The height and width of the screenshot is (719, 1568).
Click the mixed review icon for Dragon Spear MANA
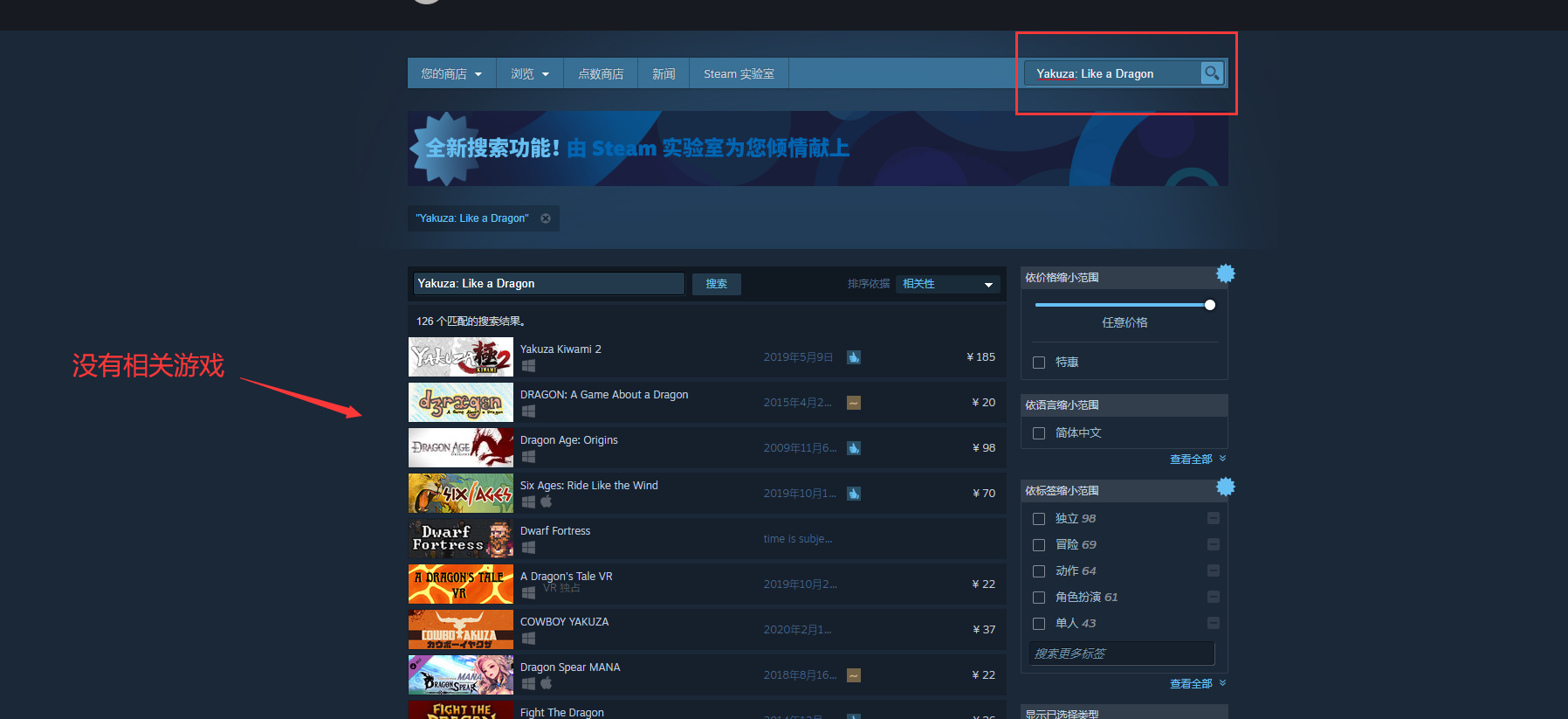pos(854,675)
